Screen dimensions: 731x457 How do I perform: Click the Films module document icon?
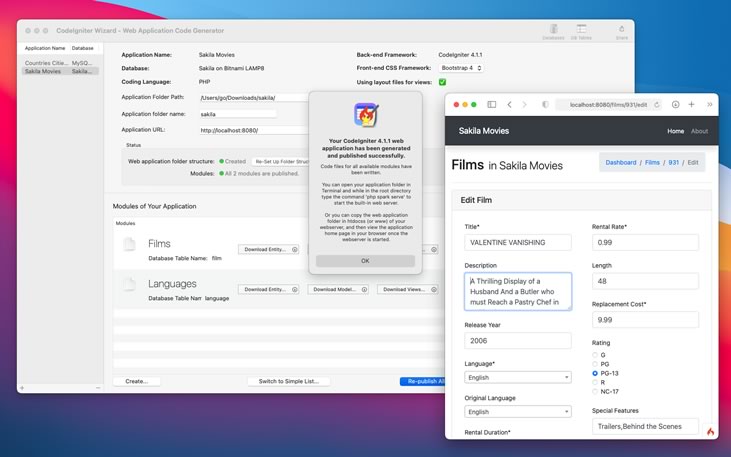(129, 244)
